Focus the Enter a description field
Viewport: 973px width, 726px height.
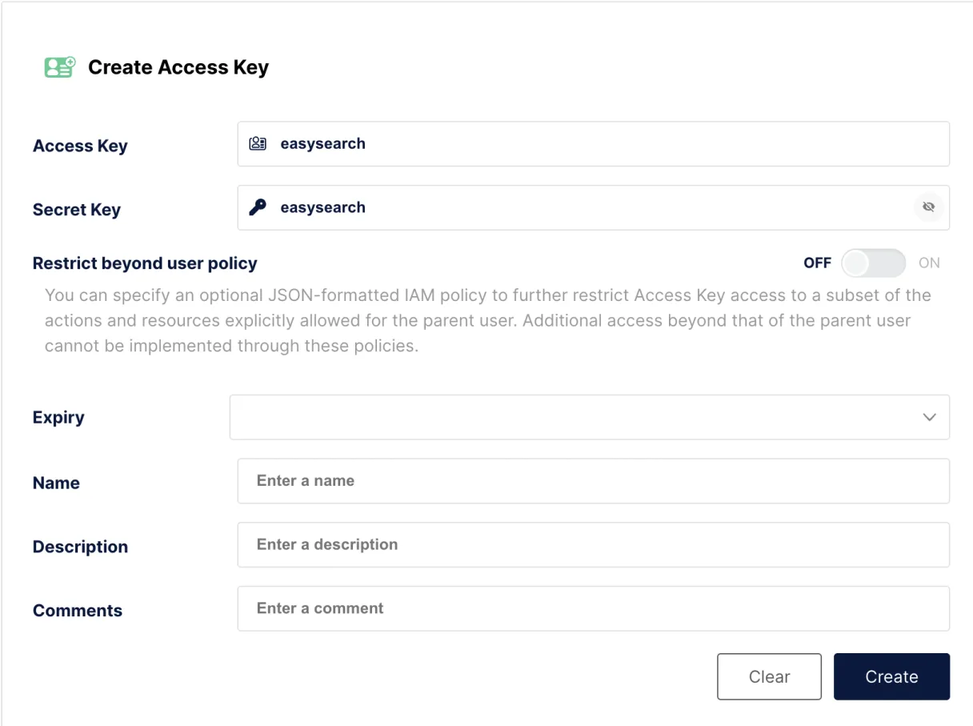(x=593, y=545)
